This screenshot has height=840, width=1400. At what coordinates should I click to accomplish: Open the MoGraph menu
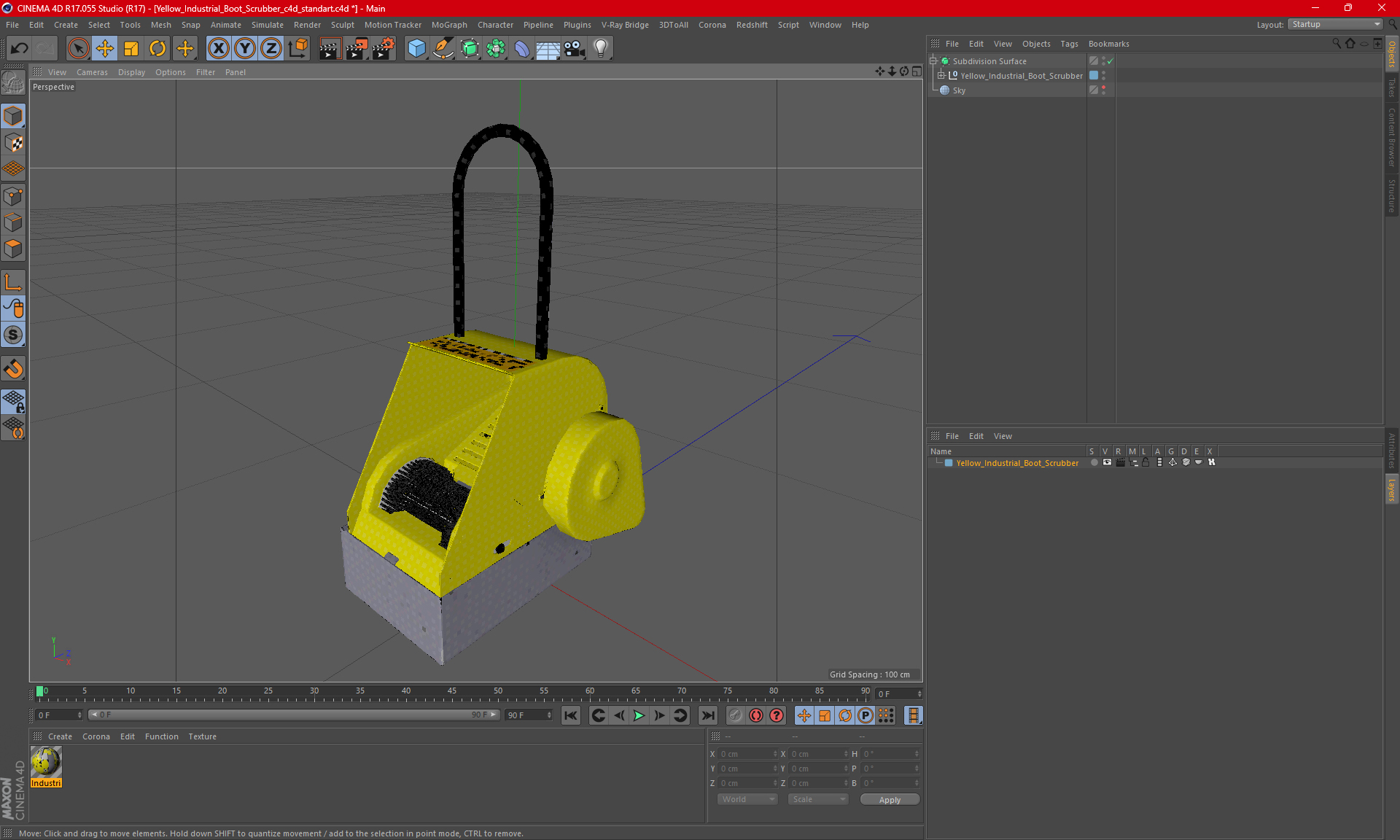[x=448, y=25]
